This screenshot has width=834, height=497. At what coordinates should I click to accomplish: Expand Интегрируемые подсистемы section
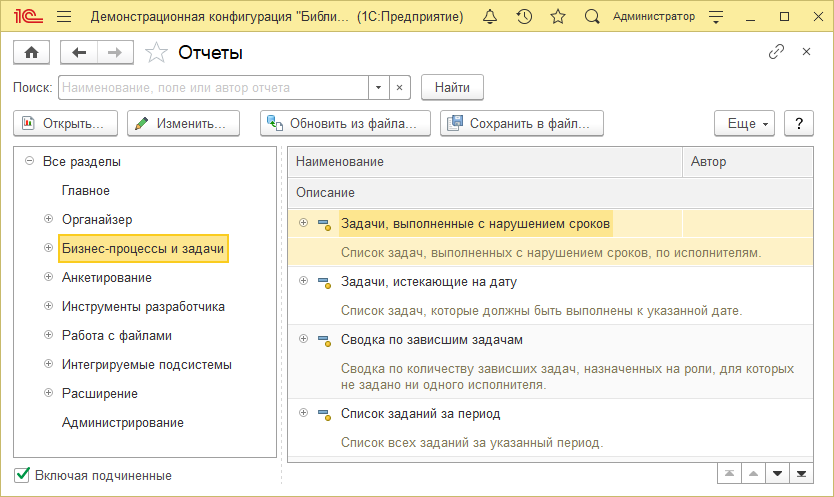48,363
